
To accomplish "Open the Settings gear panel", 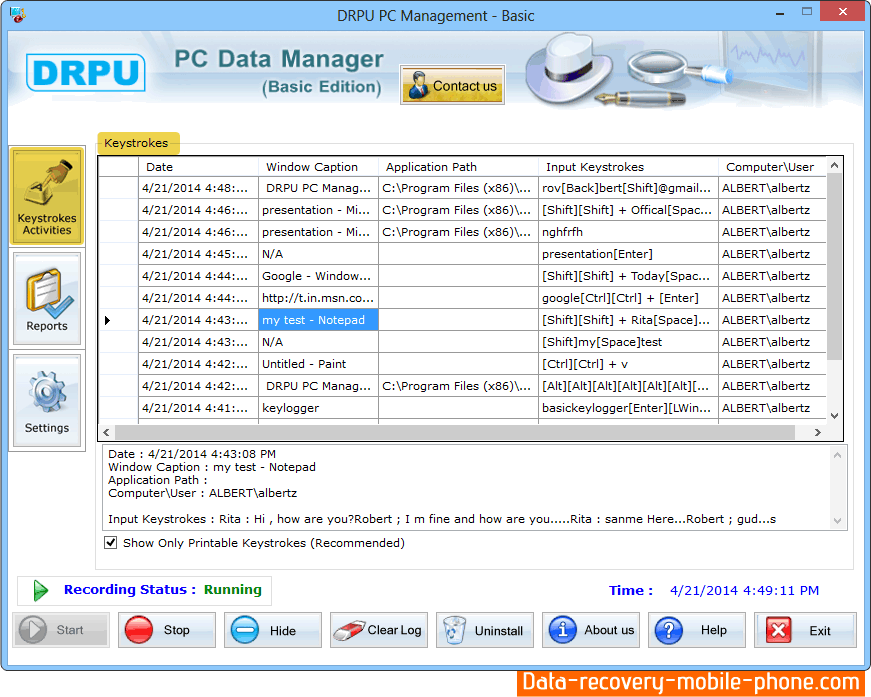I will pyautogui.click(x=47, y=401).
